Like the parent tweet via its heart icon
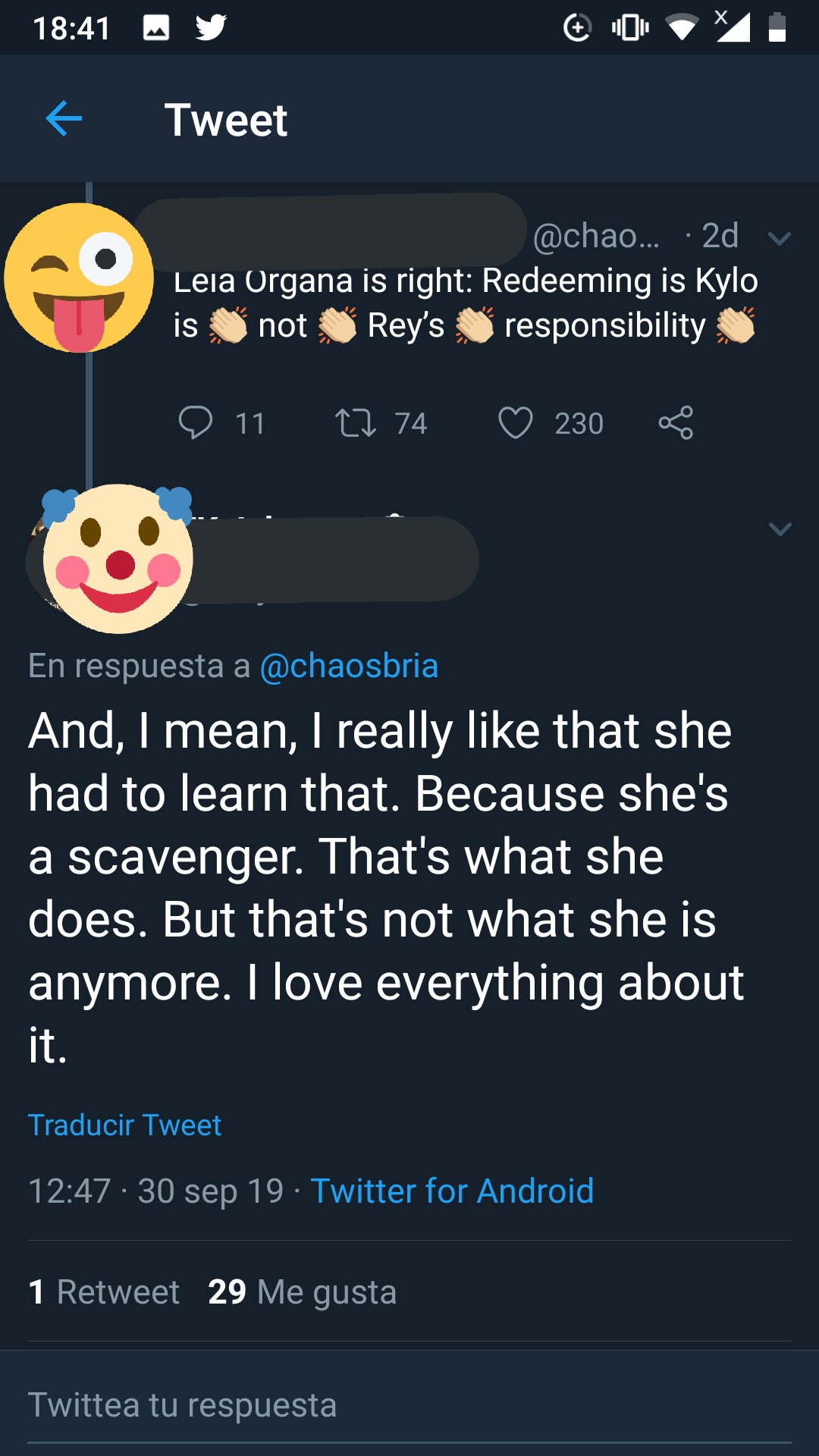The image size is (819, 1456). pyautogui.click(x=516, y=422)
